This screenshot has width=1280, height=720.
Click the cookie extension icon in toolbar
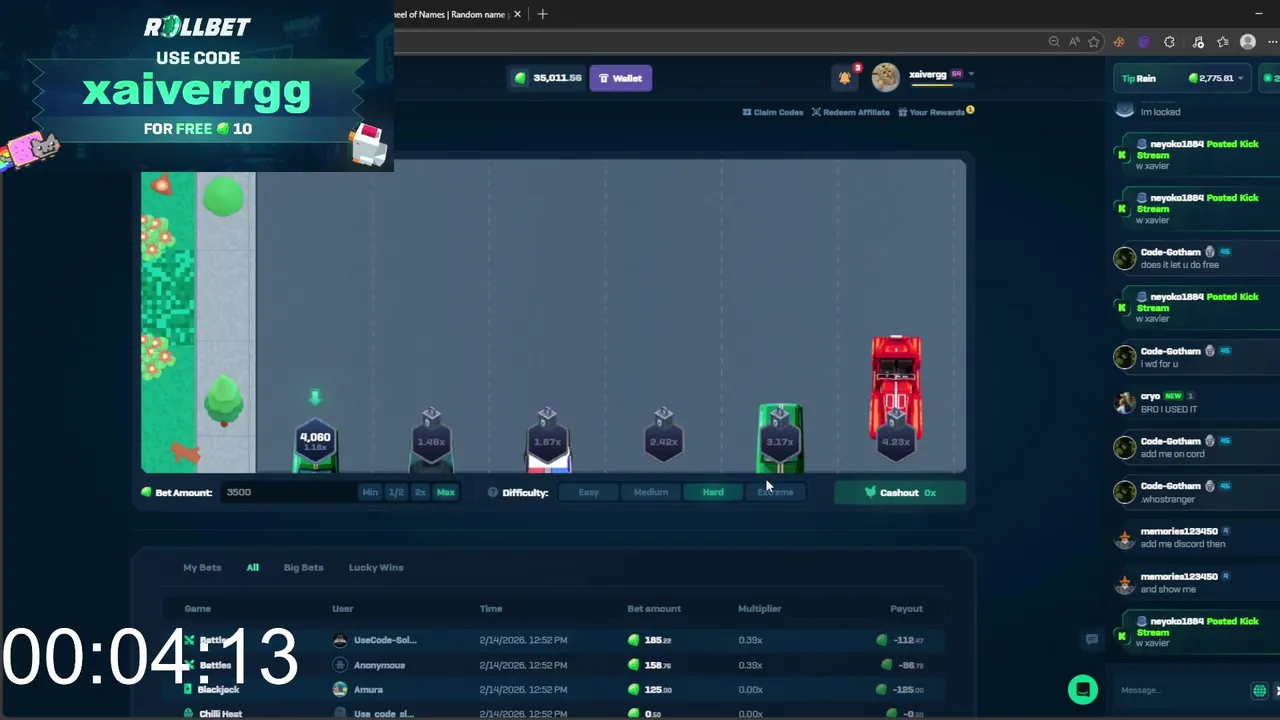[1119, 42]
